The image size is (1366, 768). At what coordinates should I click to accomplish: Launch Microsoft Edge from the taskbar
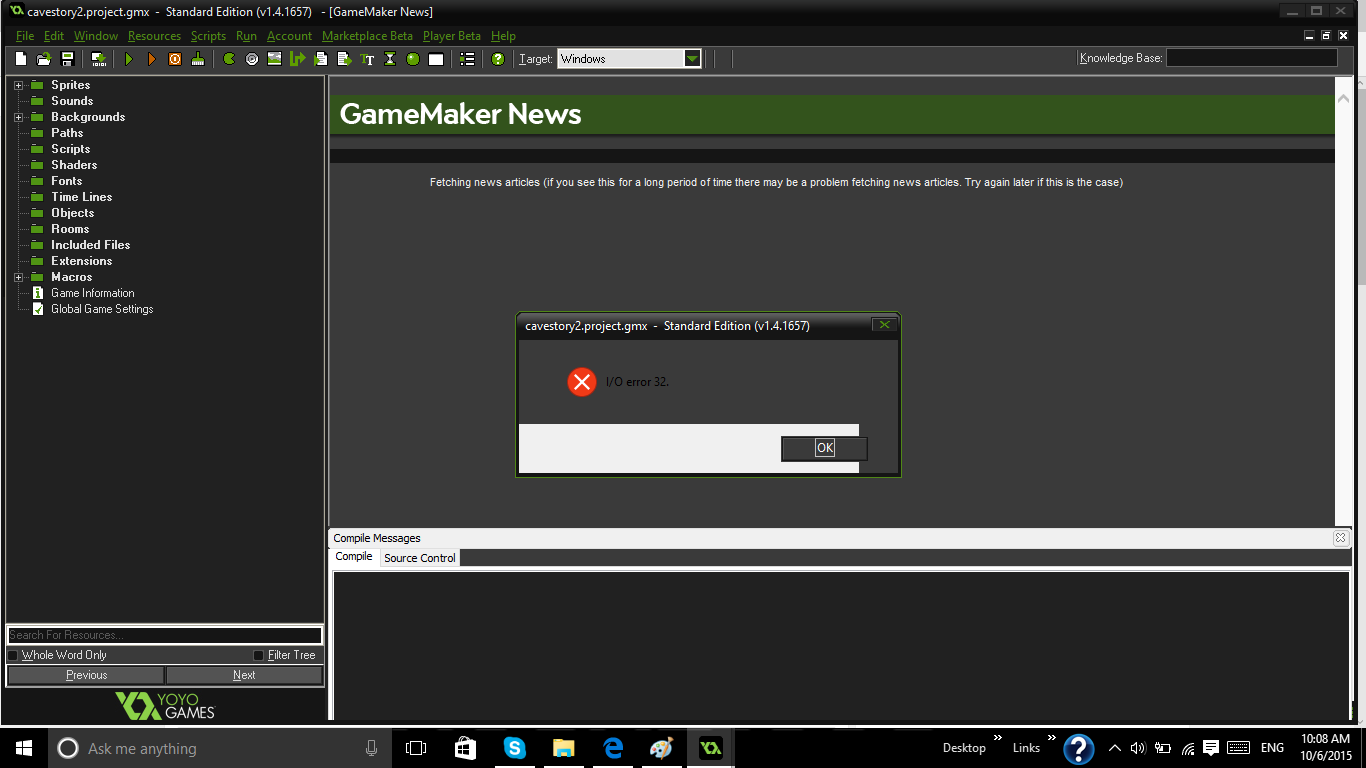[x=613, y=748]
